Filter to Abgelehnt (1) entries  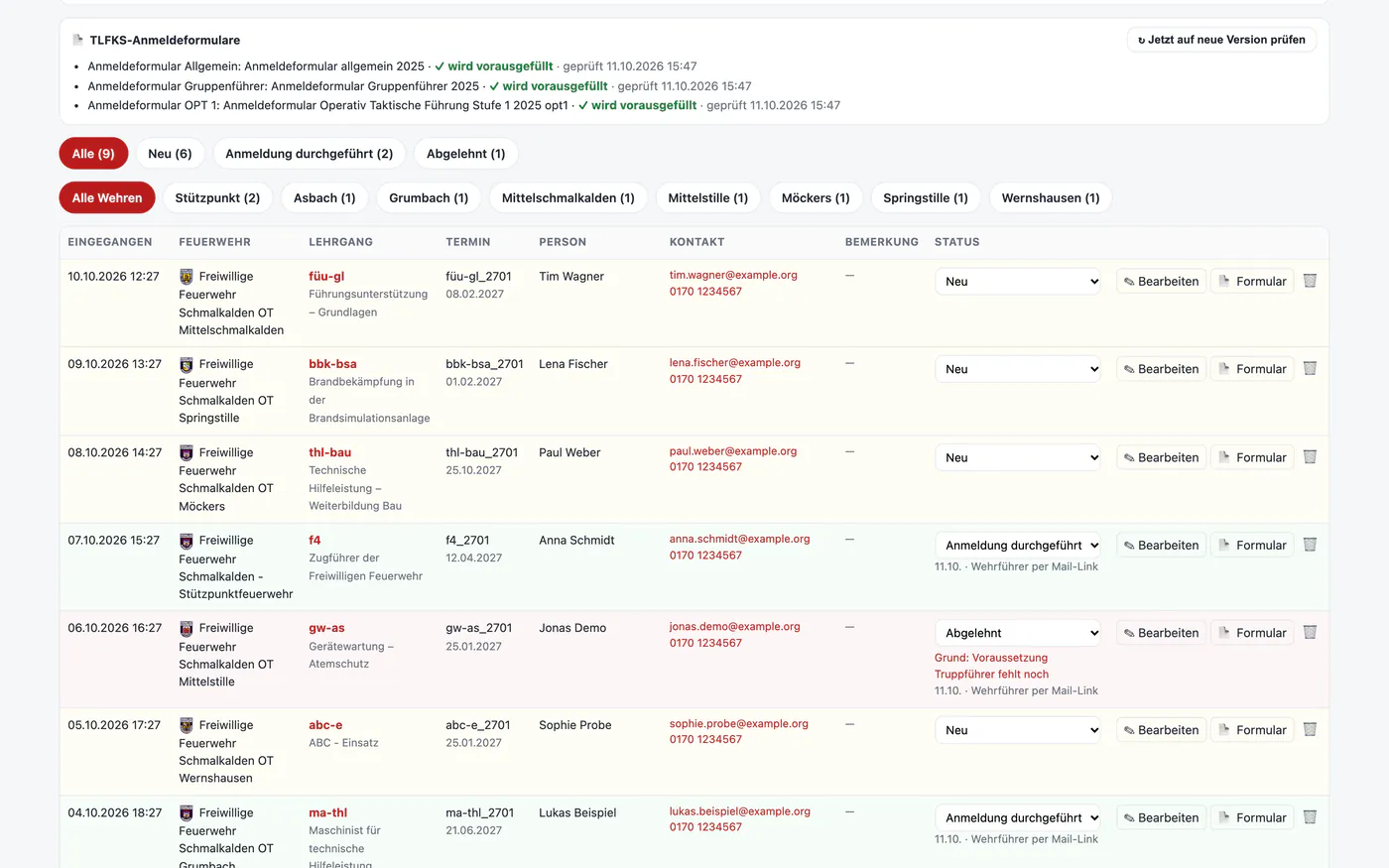tap(466, 154)
